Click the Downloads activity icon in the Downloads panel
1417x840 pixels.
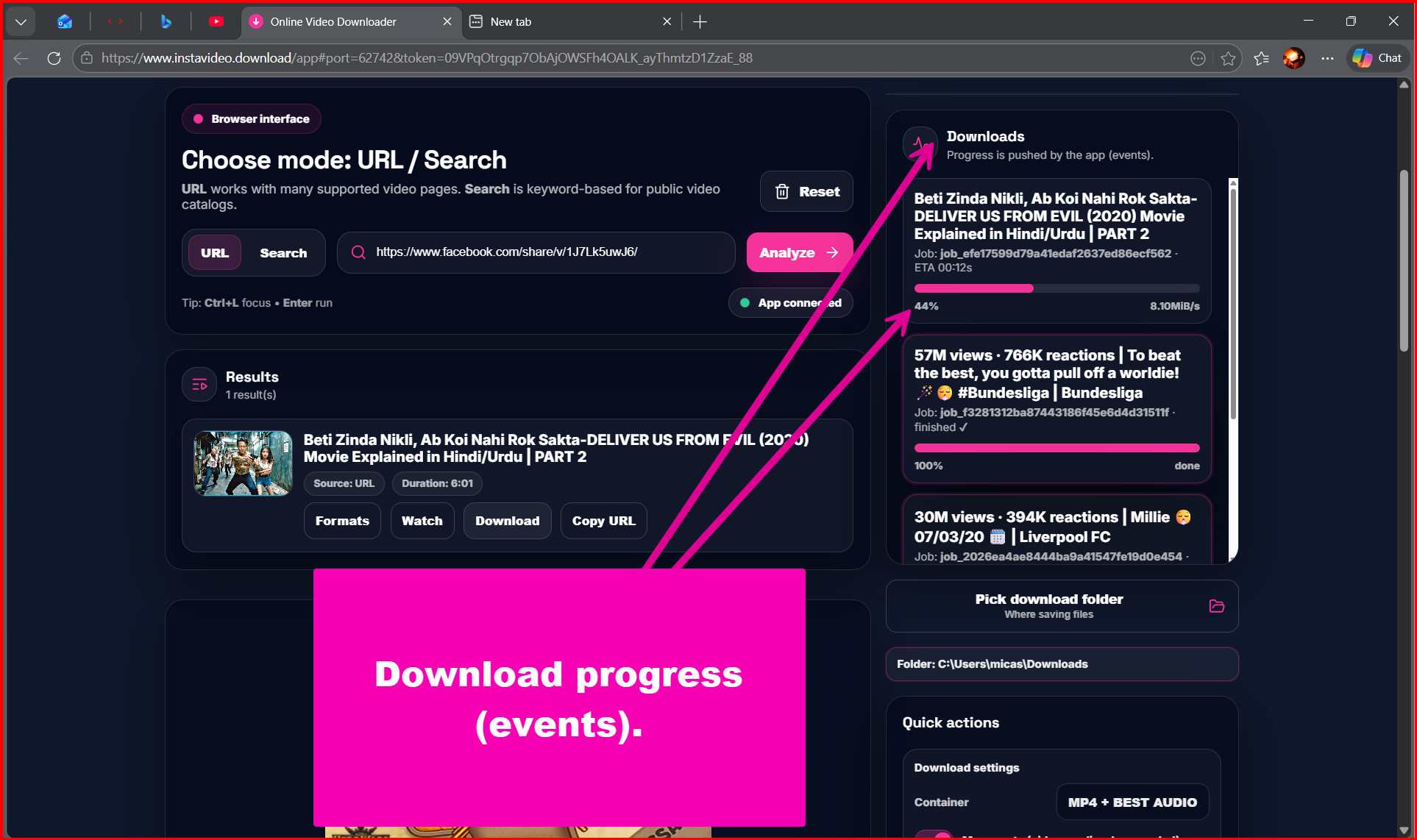pyautogui.click(x=920, y=143)
